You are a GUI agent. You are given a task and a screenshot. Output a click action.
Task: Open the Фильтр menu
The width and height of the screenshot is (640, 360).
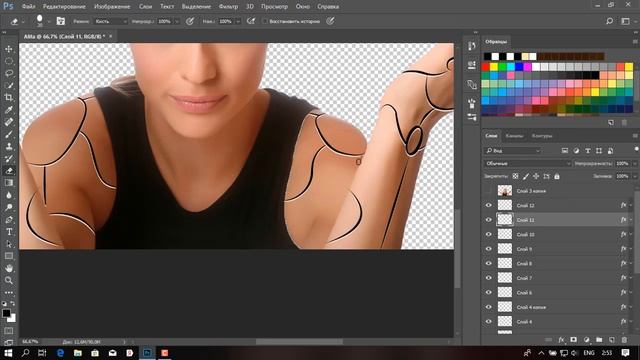click(228, 7)
